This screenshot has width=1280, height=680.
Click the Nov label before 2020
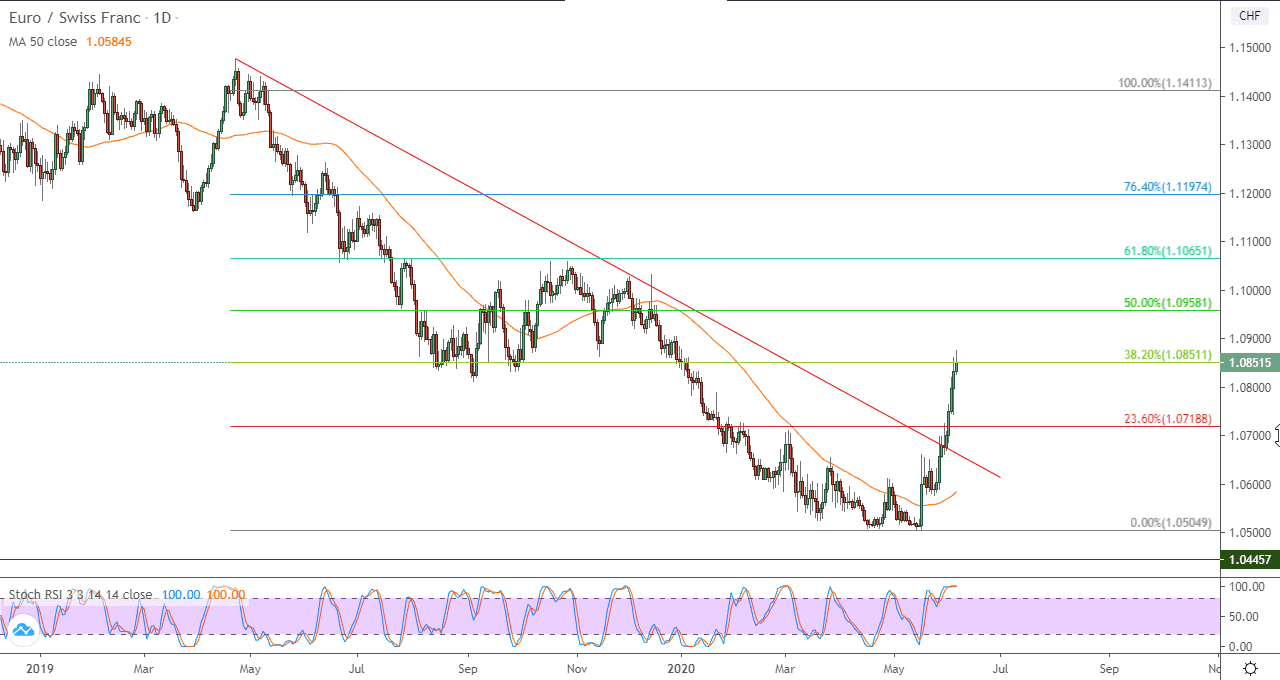(576, 667)
